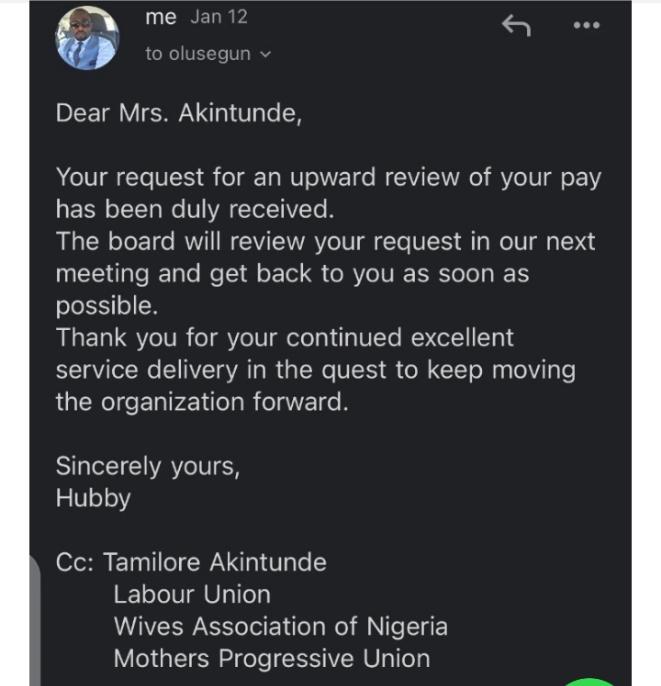The width and height of the screenshot is (661, 686).
Task: Tap the "Jan 12" date stamp
Action: (x=218, y=18)
